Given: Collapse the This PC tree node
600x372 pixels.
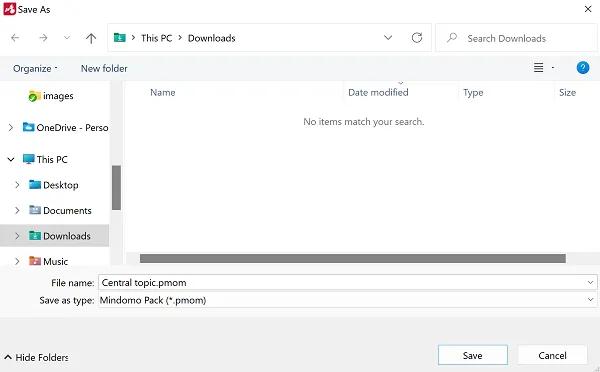Looking at the screenshot, I should click(11, 159).
